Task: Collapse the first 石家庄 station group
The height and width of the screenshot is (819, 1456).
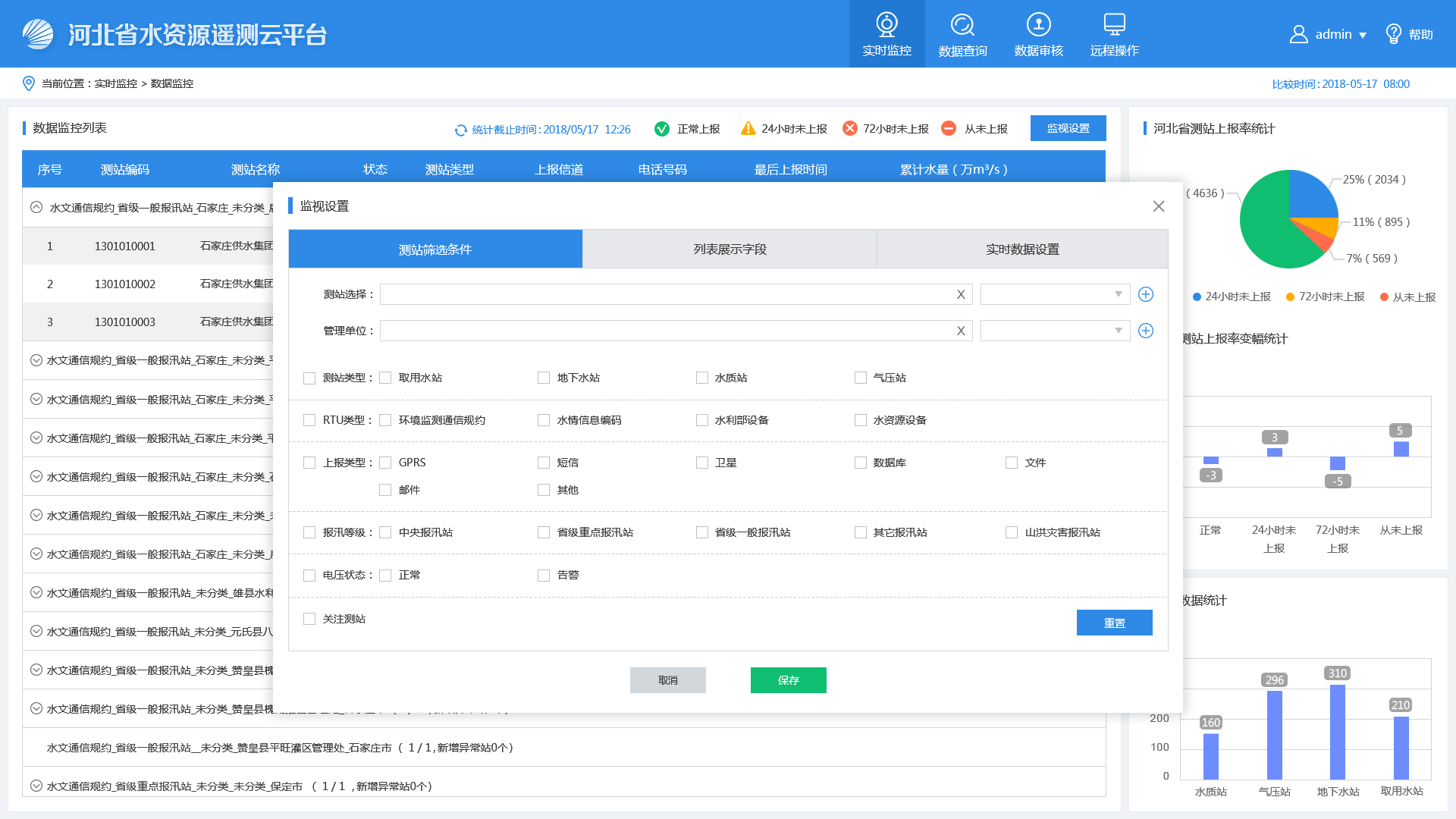Action: (36, 207)
